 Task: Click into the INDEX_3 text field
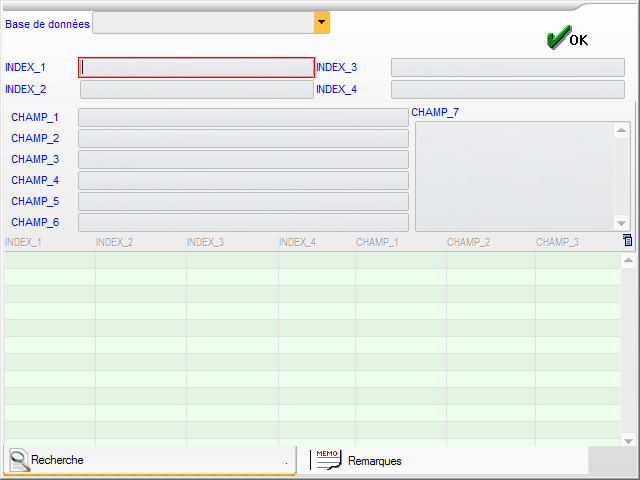(x=507, y=68)
